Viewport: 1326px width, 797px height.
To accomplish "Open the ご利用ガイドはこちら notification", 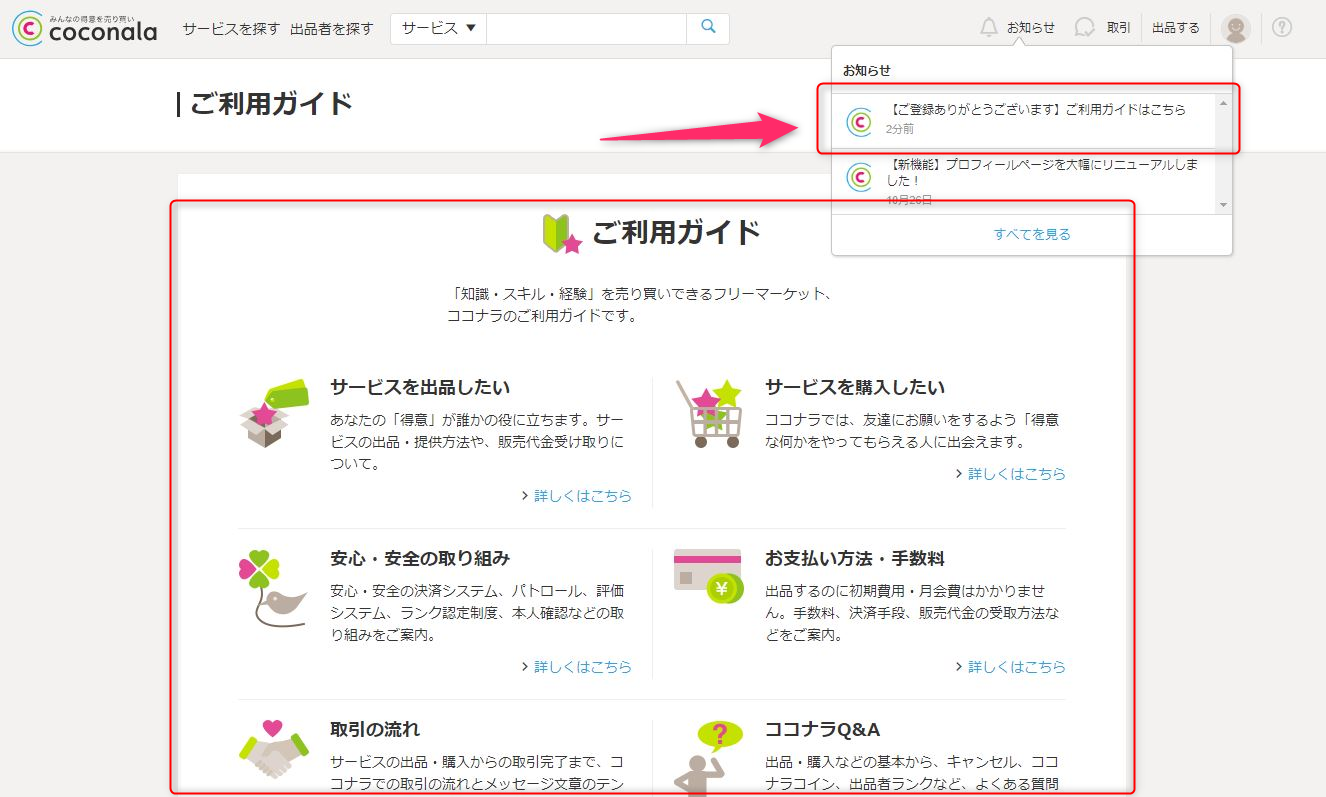I will point(1024,120).
